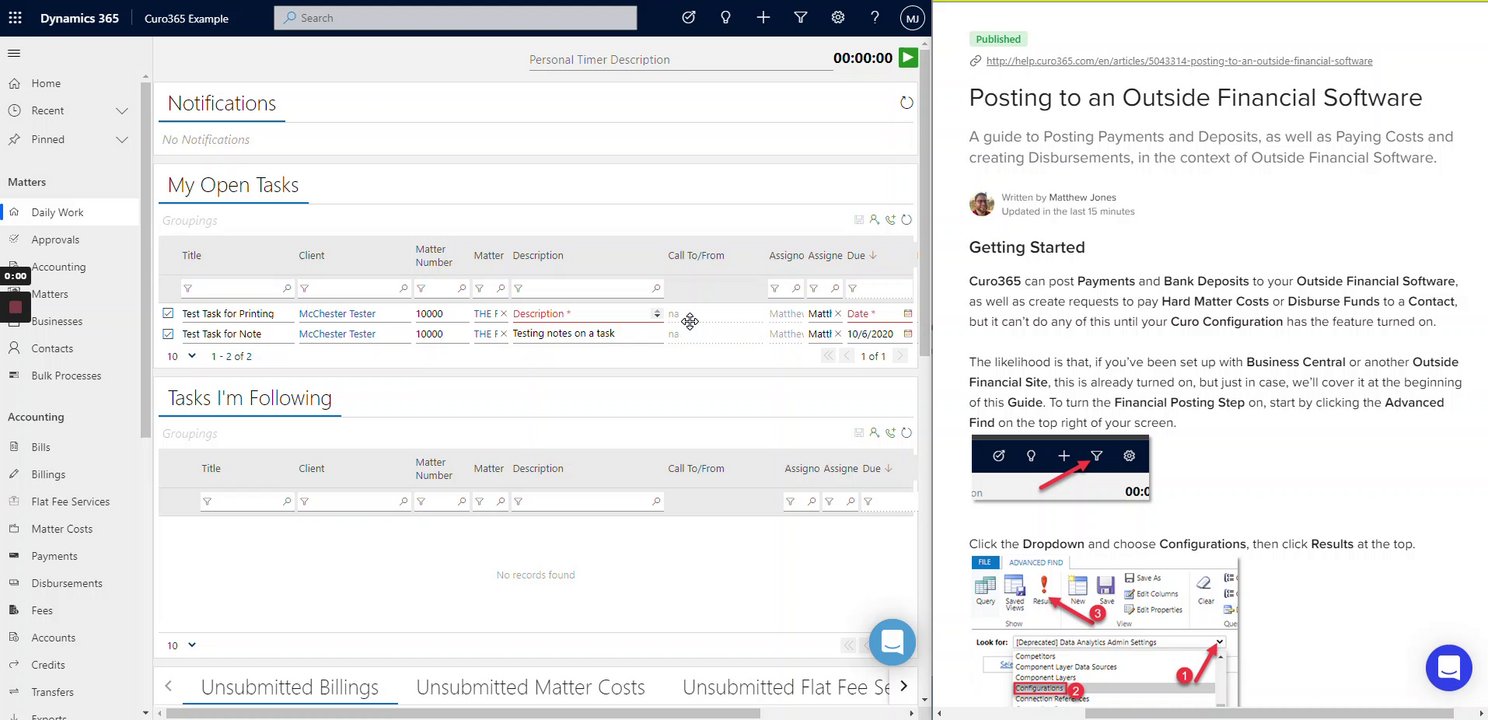Show next tabs with right chevron arrow
Screen dimensions: 1488x720
click(x=904, y=686)
